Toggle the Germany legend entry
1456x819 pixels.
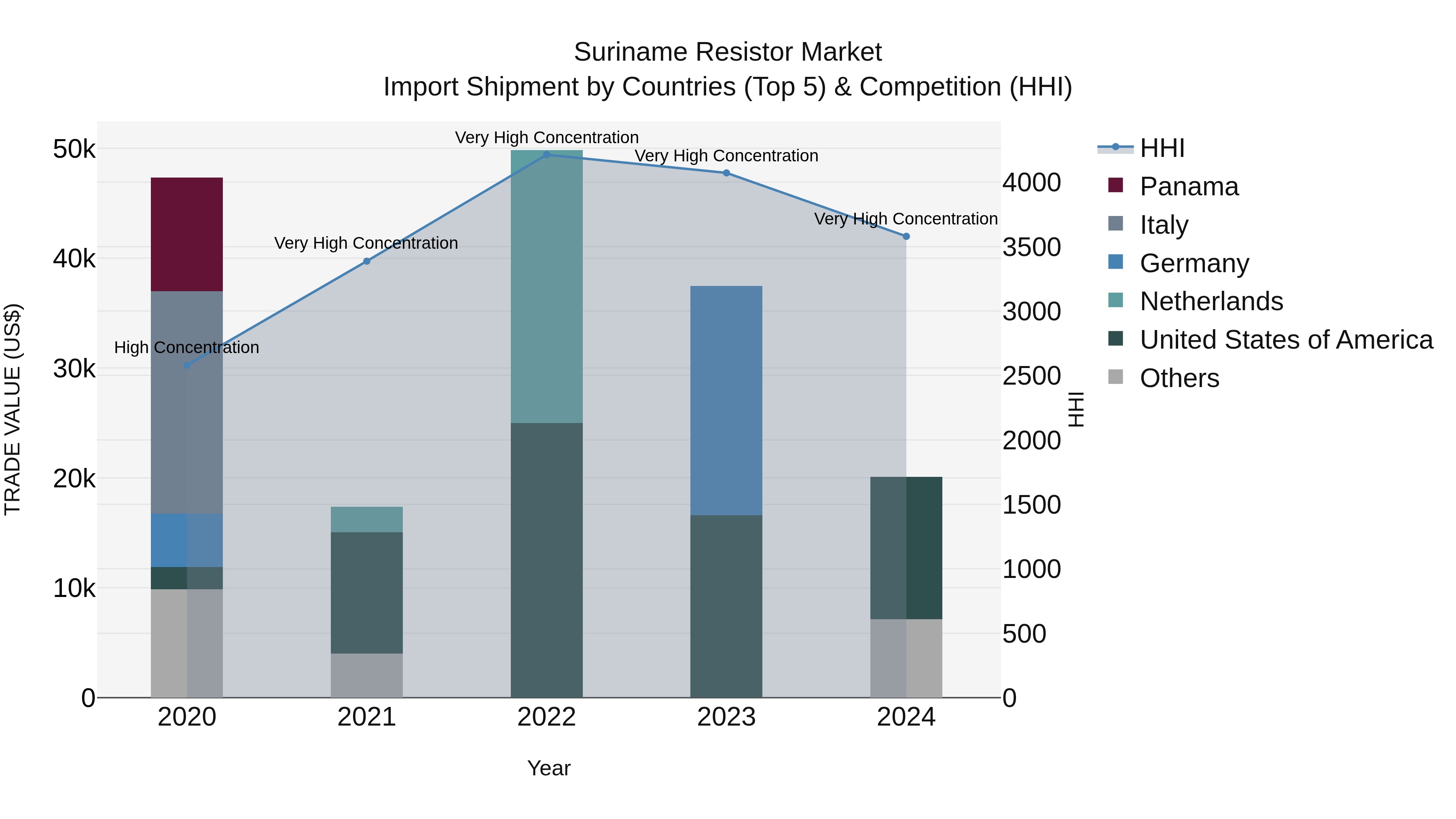tap(1179, 263)
